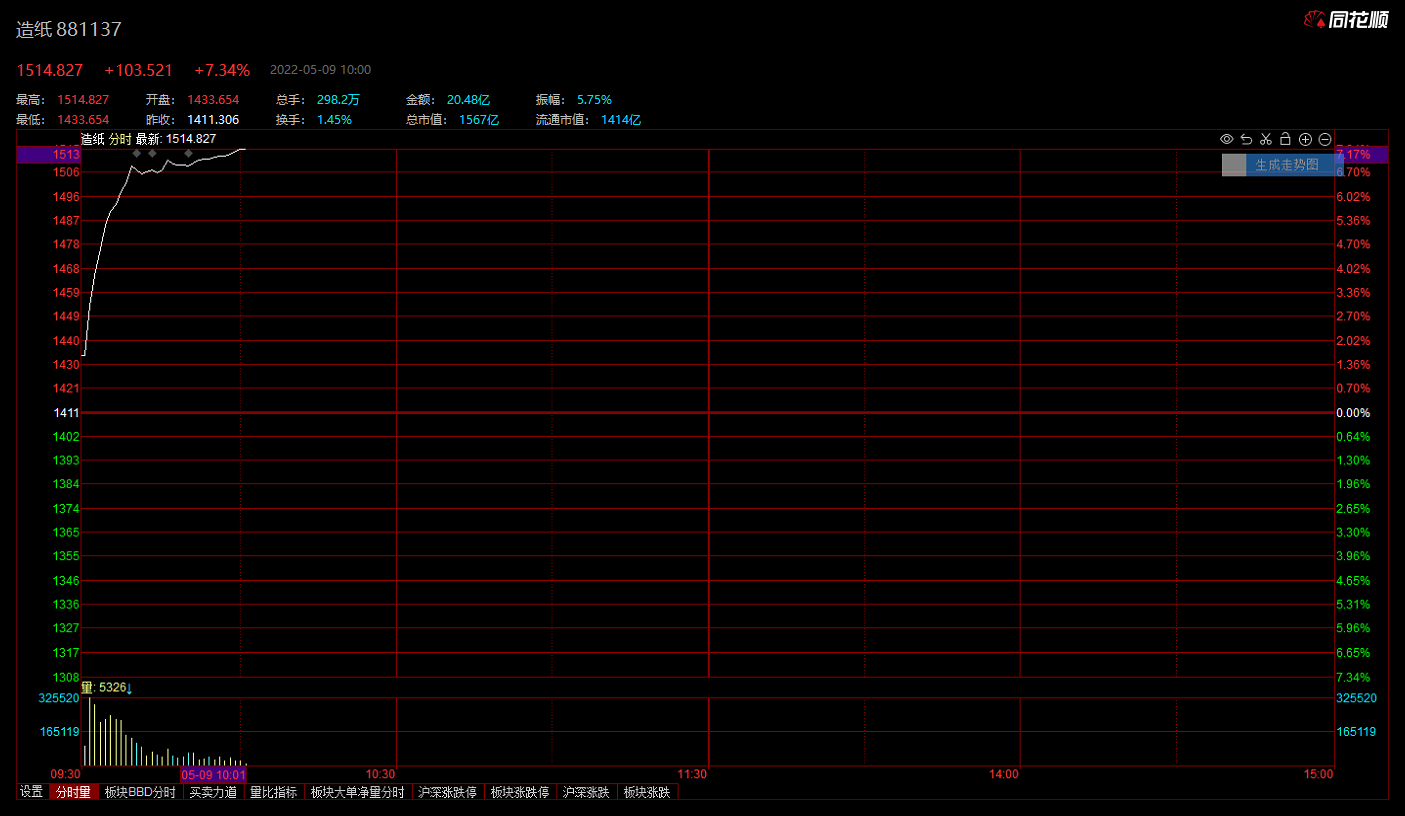Click the 2022-05-09 10:00 timestamp
The height and width of the screenshot is (816, 1405).
pyautogui.click(x=320, y=70)
